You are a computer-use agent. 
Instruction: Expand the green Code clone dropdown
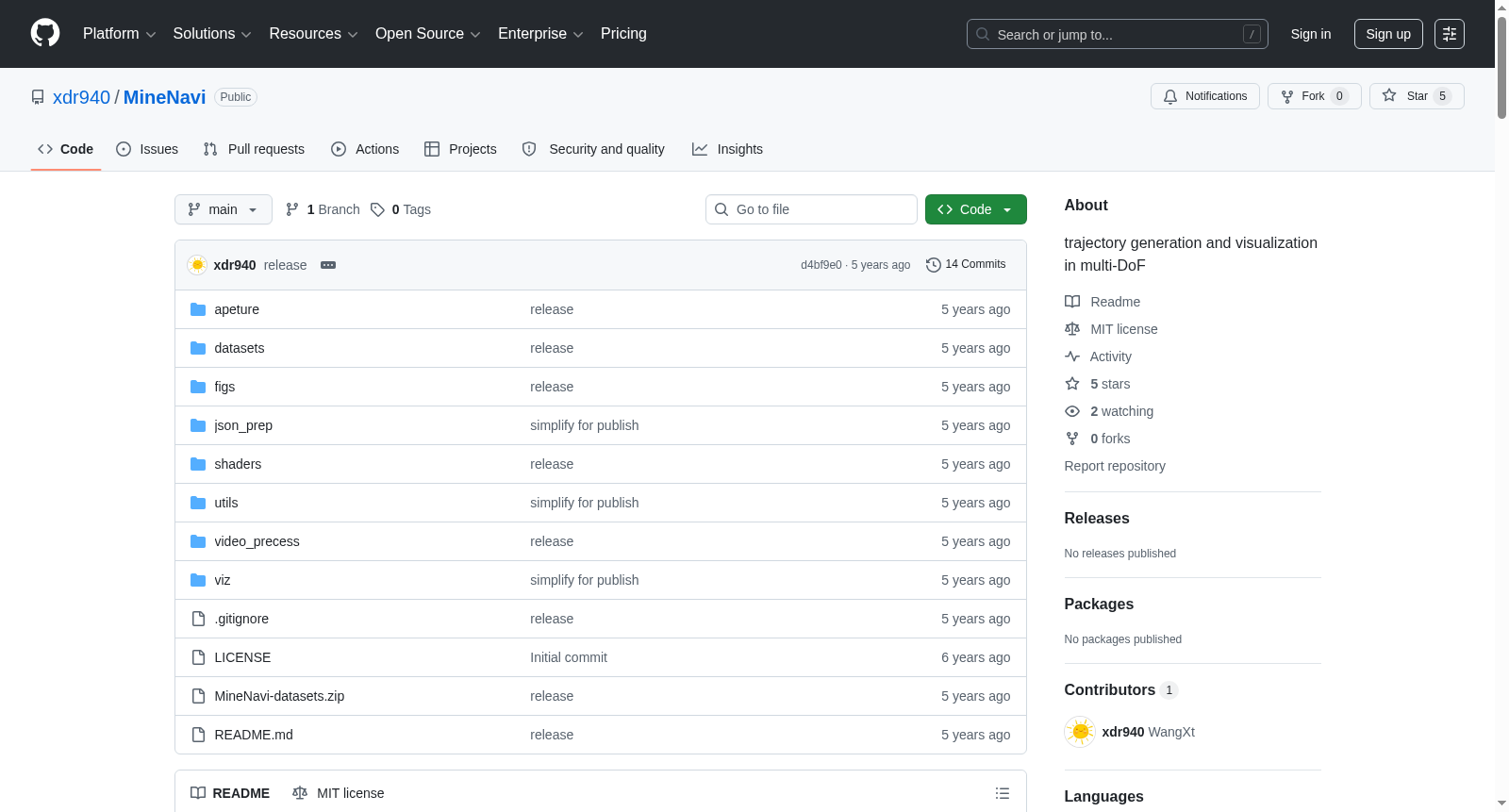[976, 209]
